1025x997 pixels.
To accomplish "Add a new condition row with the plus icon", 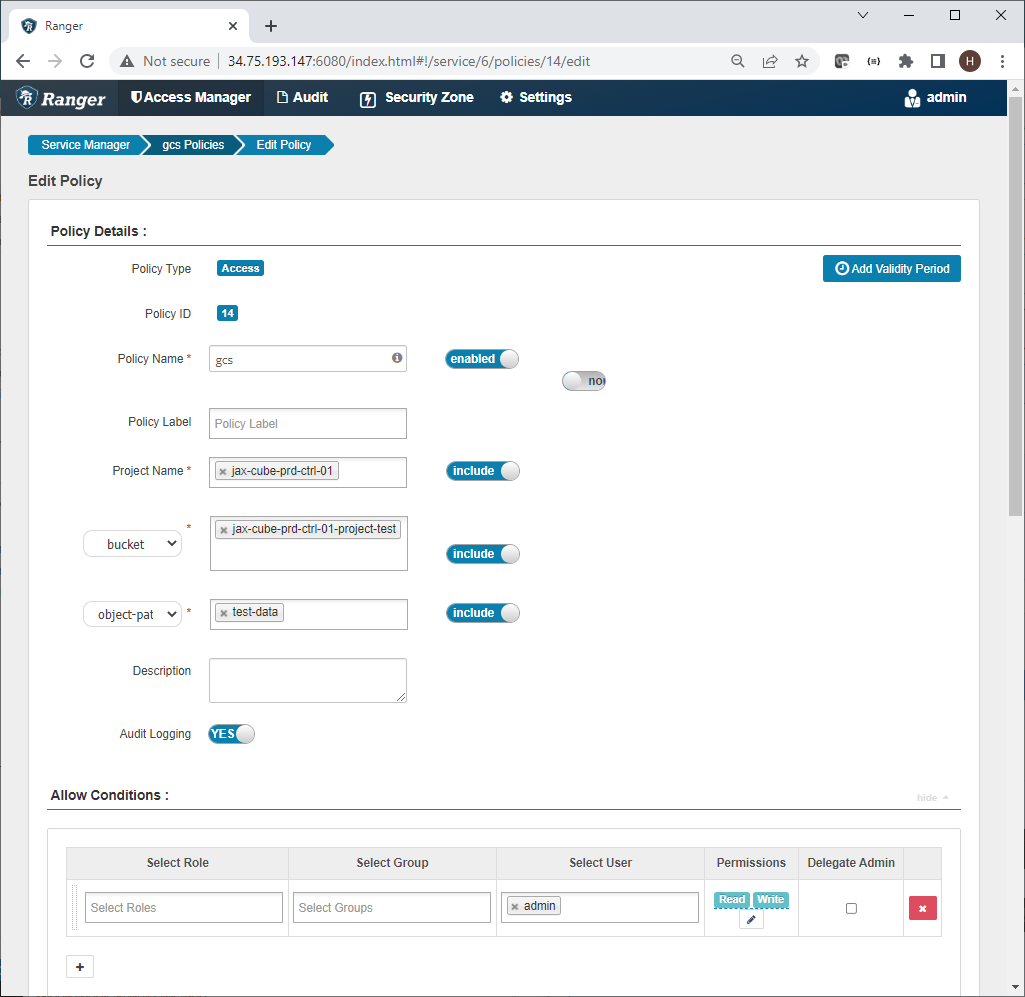I will click(x=79, y=966).
